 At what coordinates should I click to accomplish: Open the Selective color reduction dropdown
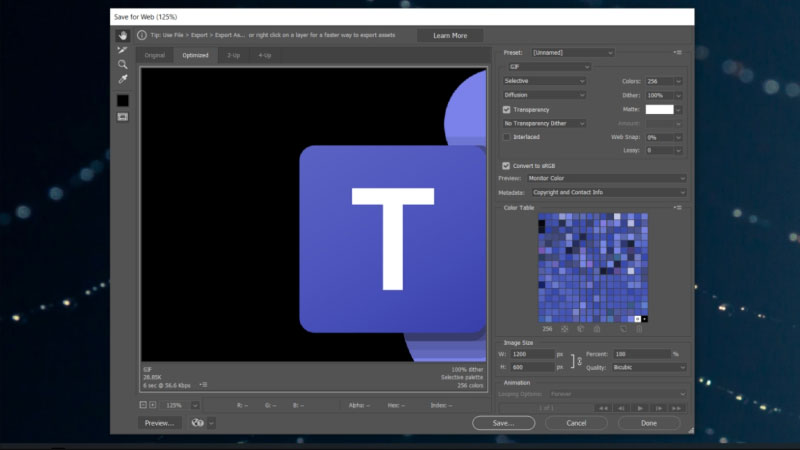click(x=544, y=81)
